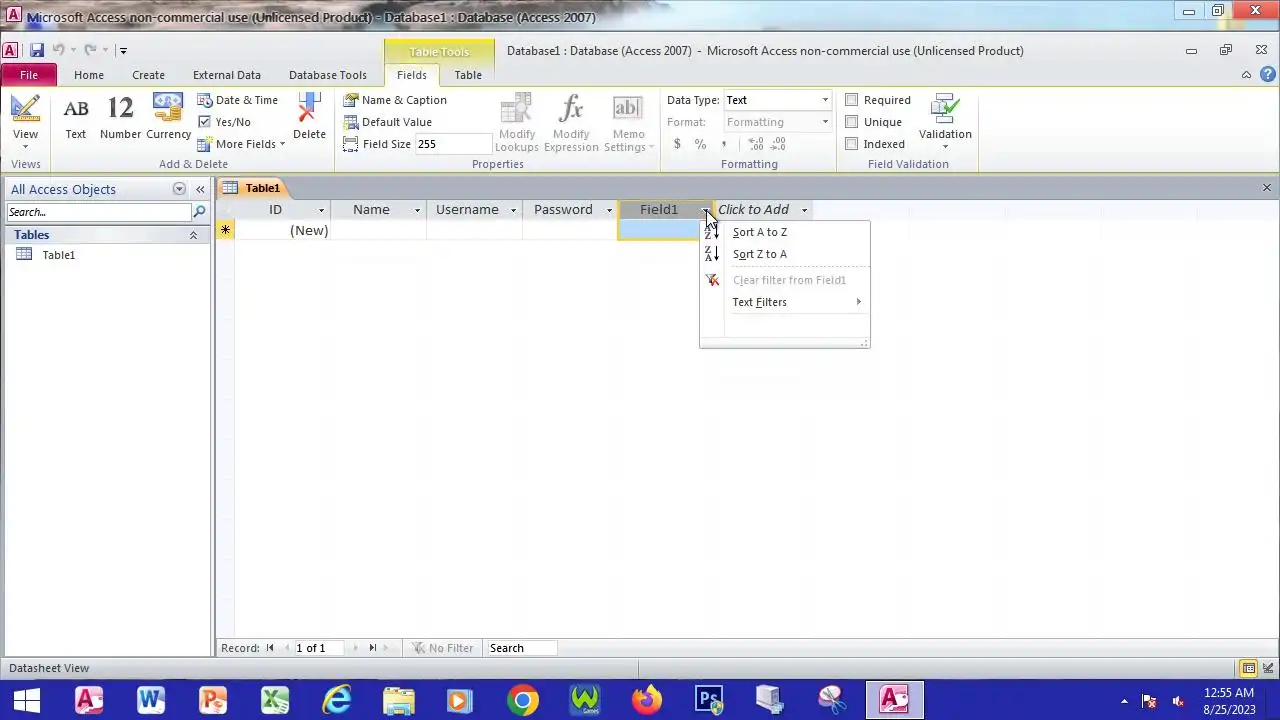
Task: Collapse the Tables group
Action: click(x=193, y=235)
